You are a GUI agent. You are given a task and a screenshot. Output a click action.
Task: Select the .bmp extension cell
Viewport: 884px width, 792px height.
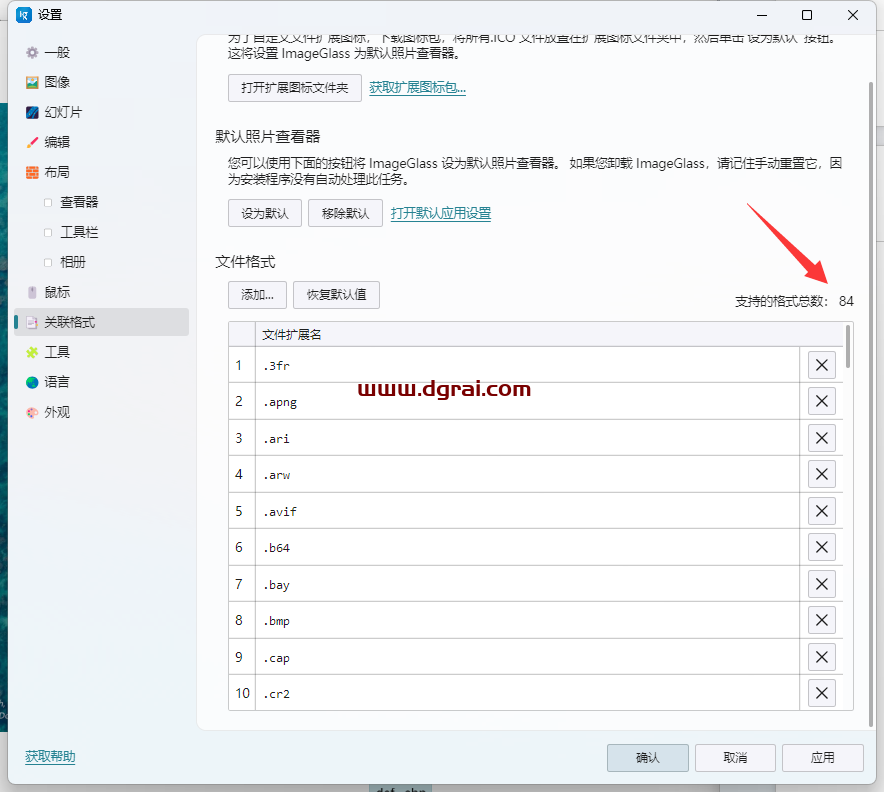pyautogui.click(x=527, y=620)
